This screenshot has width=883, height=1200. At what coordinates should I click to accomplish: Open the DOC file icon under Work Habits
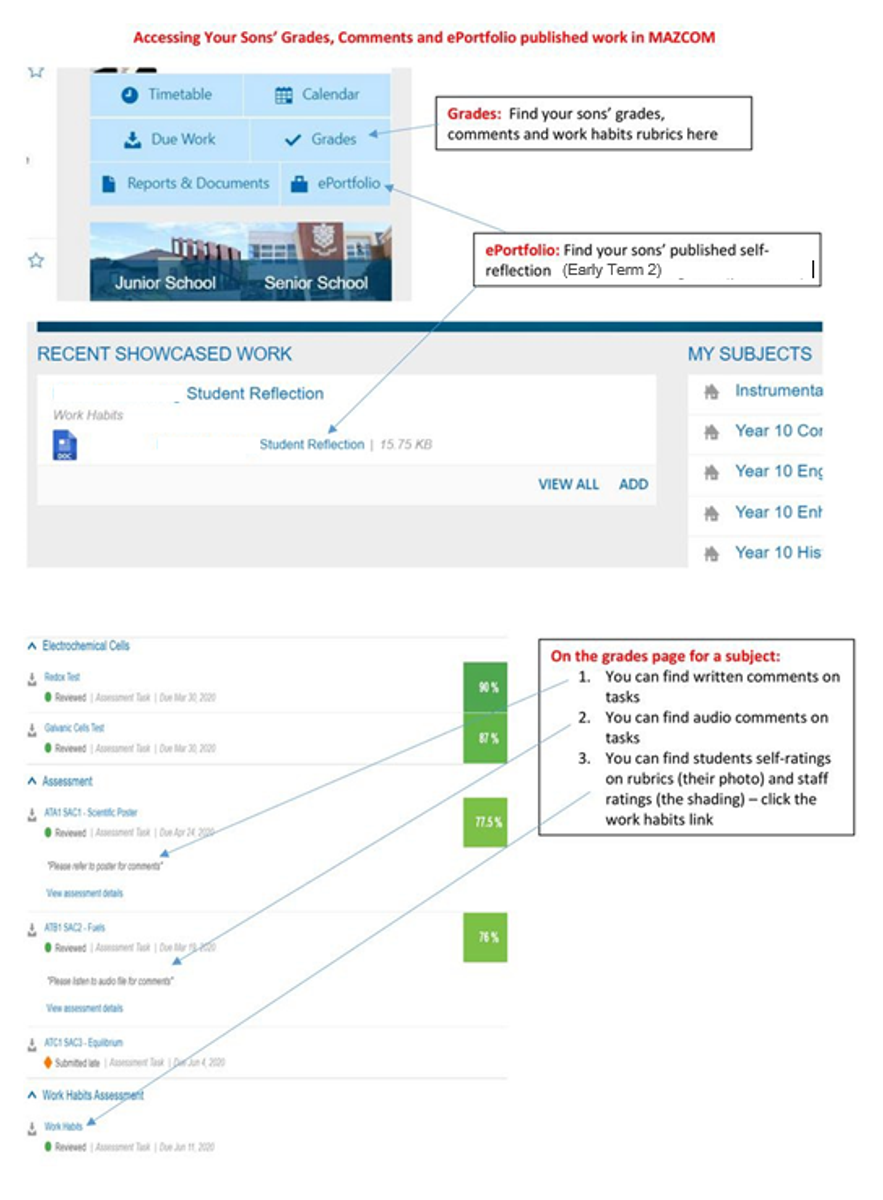point(64,444)
